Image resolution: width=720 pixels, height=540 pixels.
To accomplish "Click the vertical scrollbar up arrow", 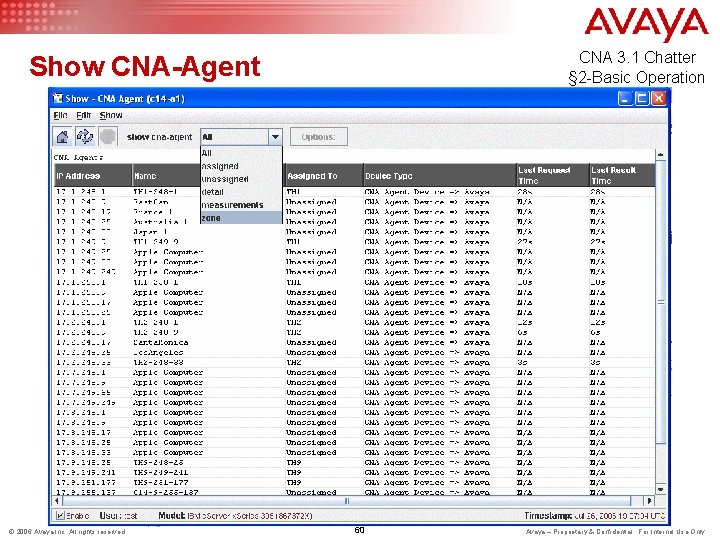I will 660,155.
